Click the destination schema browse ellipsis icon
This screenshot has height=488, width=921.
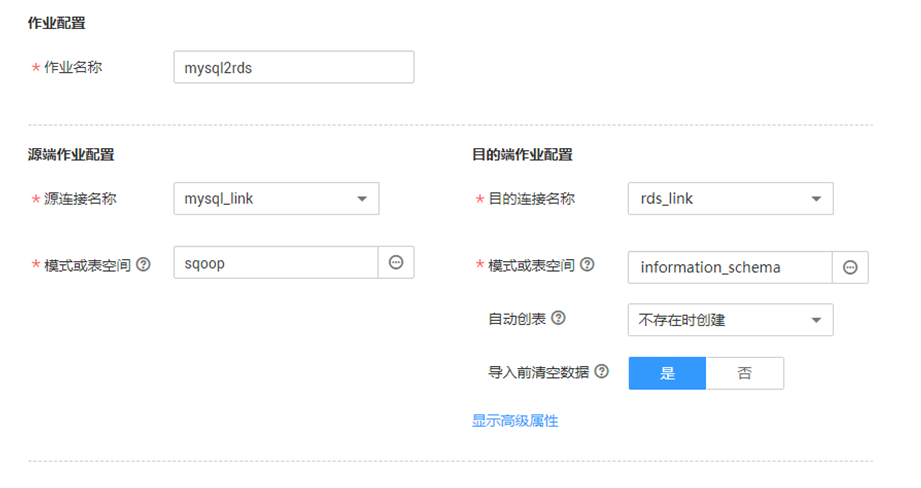click(x=850, y=267)
